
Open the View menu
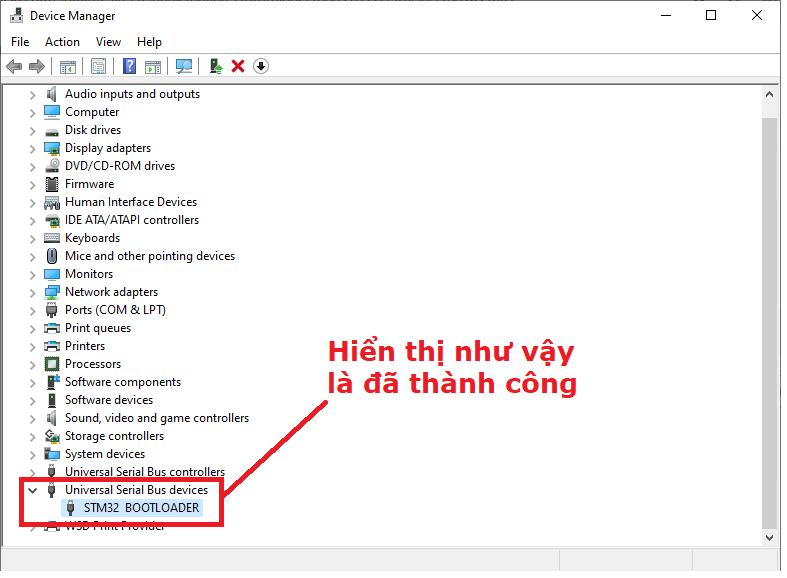pyautogui.click(x=108, y=42)
